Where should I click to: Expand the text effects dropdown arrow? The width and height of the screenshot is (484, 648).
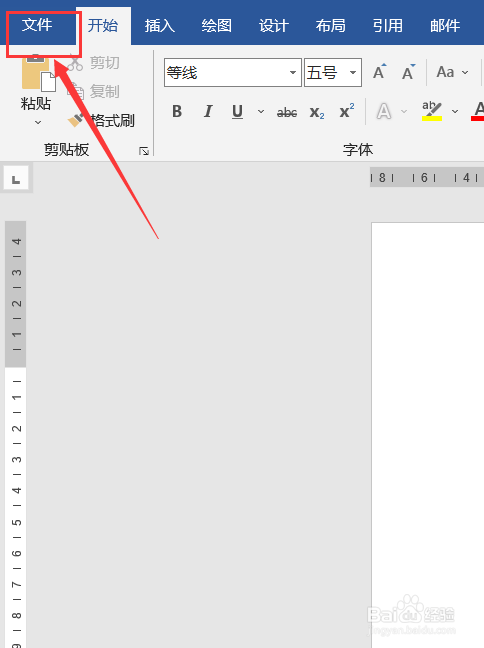coord(404,111)
